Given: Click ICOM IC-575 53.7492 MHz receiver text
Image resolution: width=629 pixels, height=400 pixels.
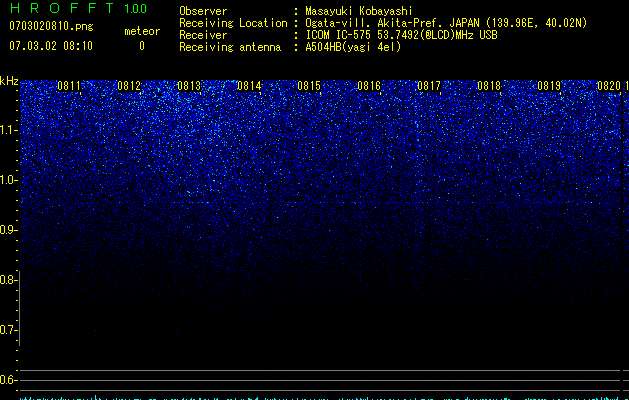Looking at the screenshot, I should pos(401,35).
